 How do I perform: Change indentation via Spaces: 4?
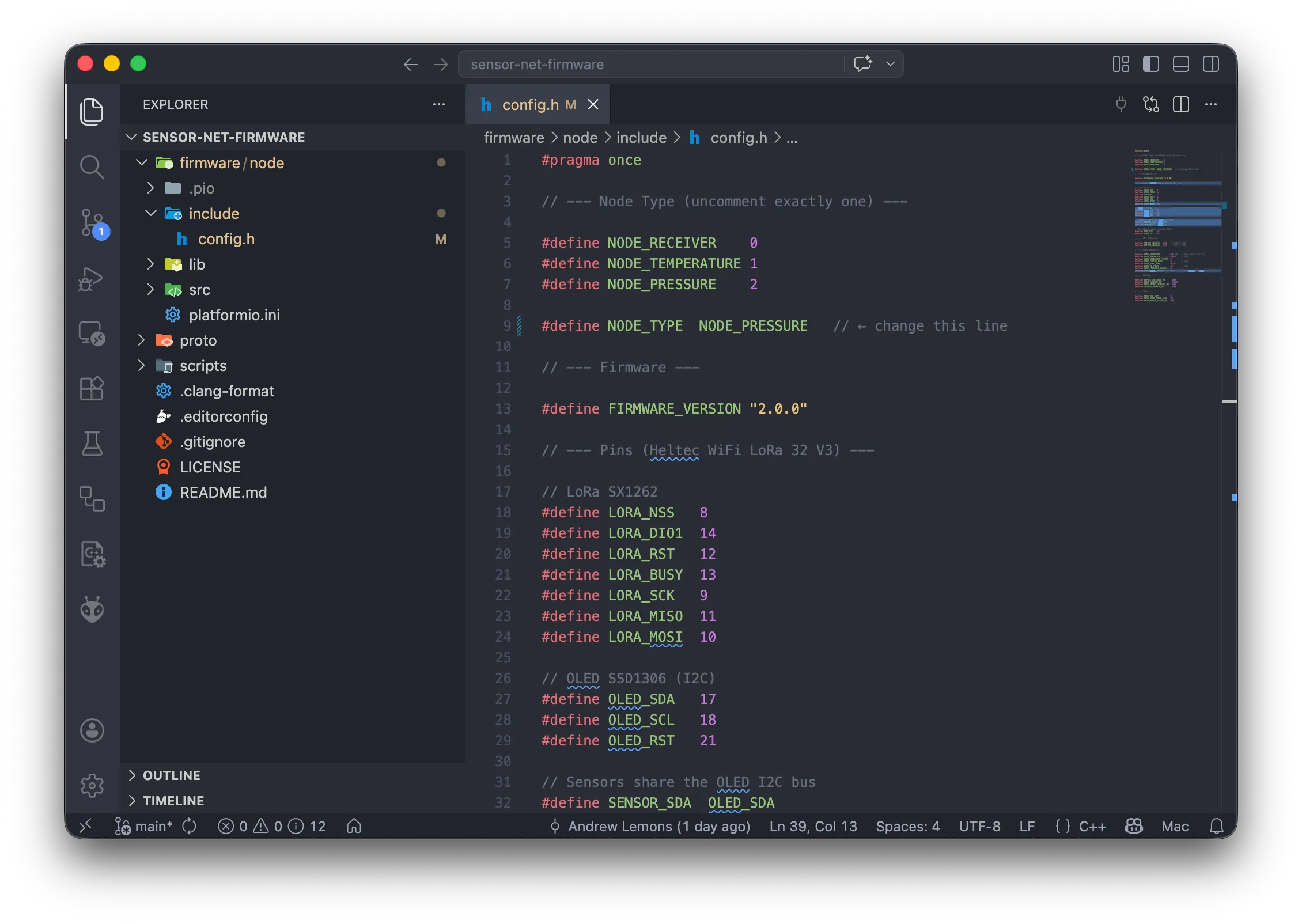[x=907, y=827]
